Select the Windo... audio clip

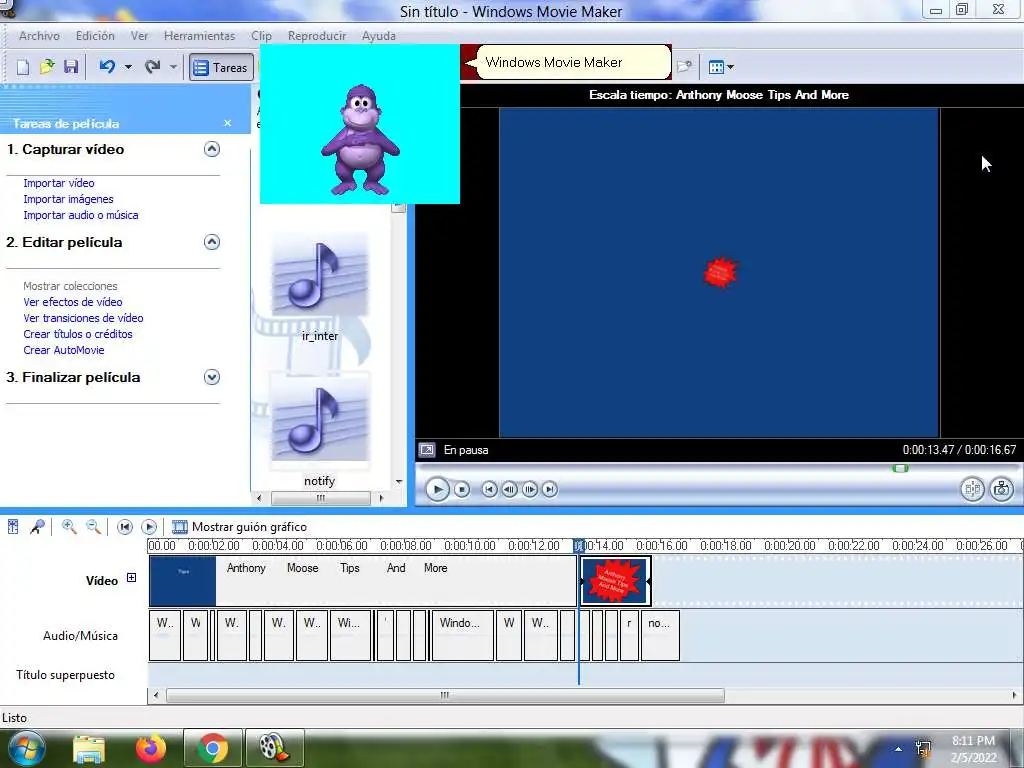[462, 635]
